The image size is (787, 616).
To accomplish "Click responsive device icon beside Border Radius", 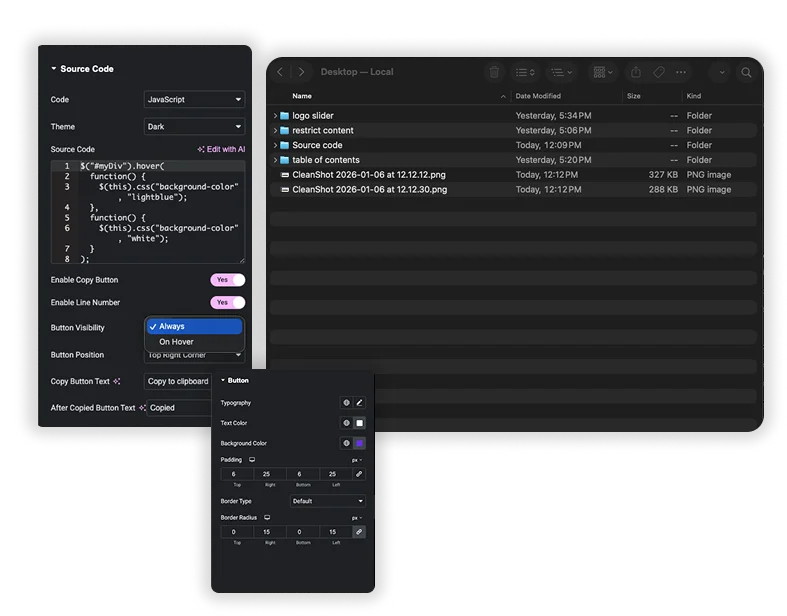I will pos(267,518).
